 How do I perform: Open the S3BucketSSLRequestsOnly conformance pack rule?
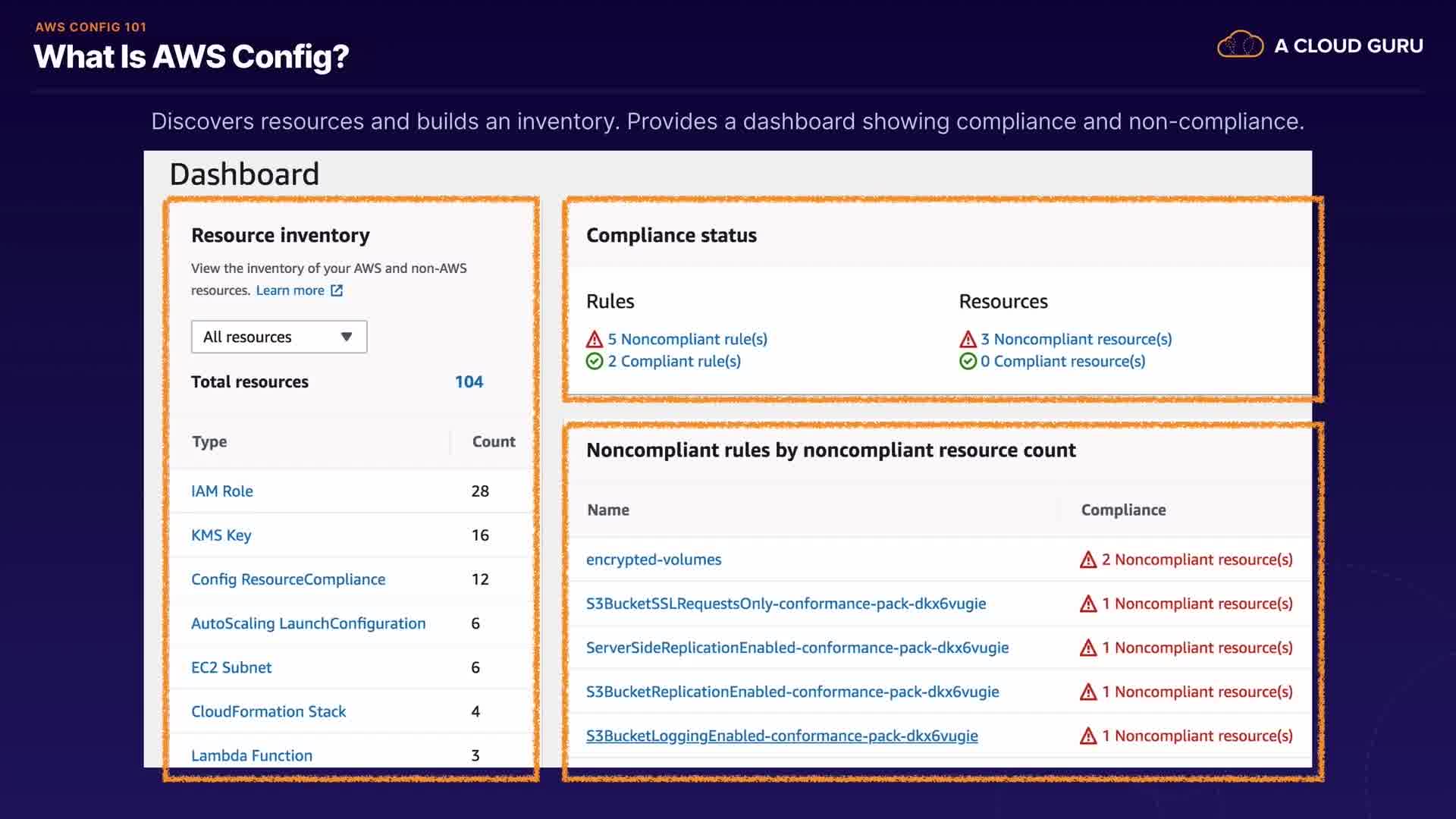point(786,604)
